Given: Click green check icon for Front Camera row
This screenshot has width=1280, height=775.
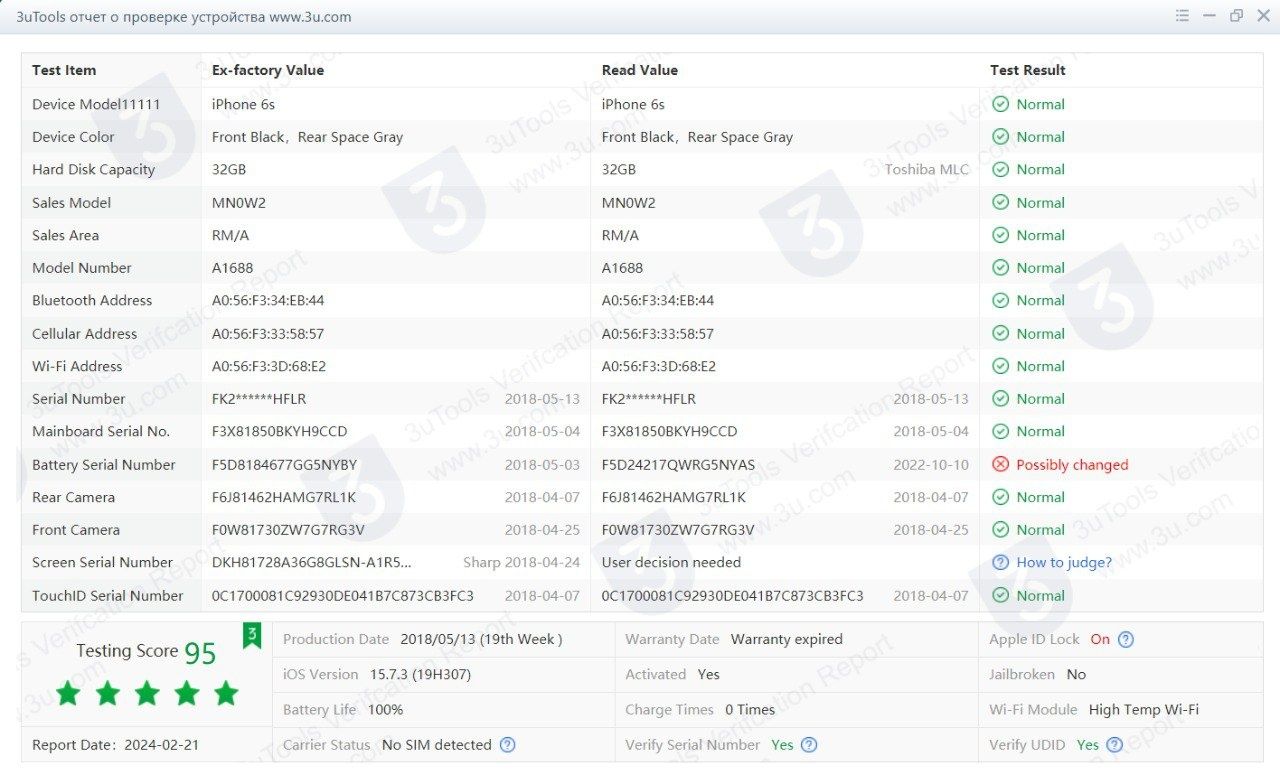Looking at the screenshot, I should pyautogui.click(x=1000, y=530).
